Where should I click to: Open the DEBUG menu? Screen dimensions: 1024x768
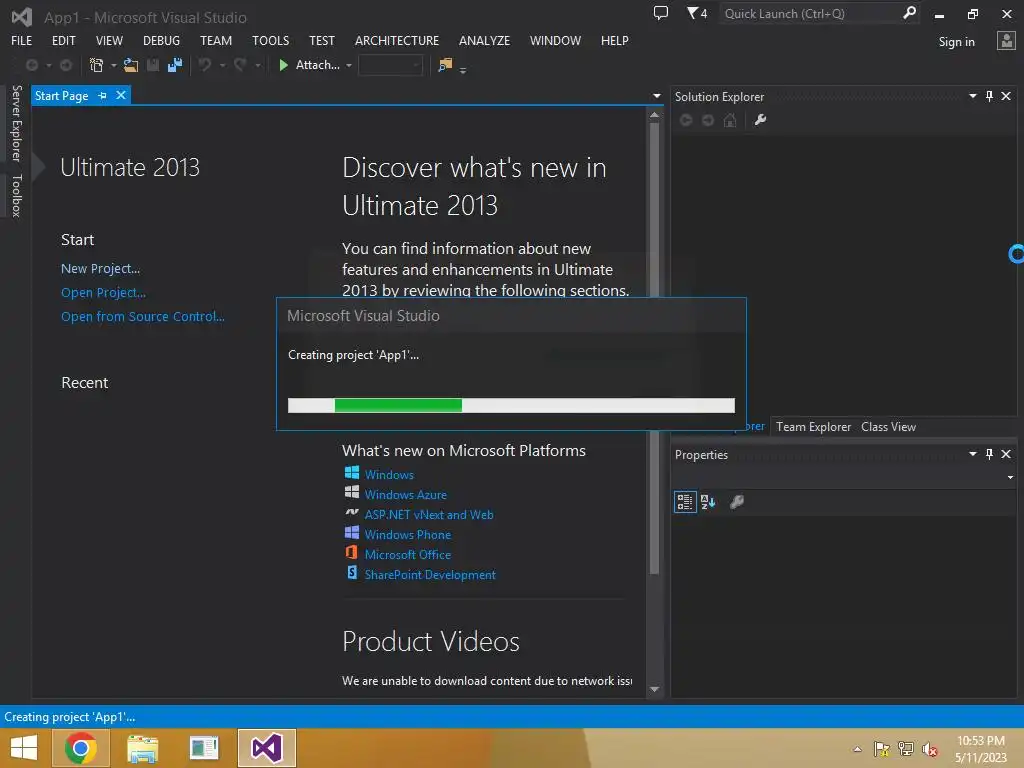click(161, 40)
